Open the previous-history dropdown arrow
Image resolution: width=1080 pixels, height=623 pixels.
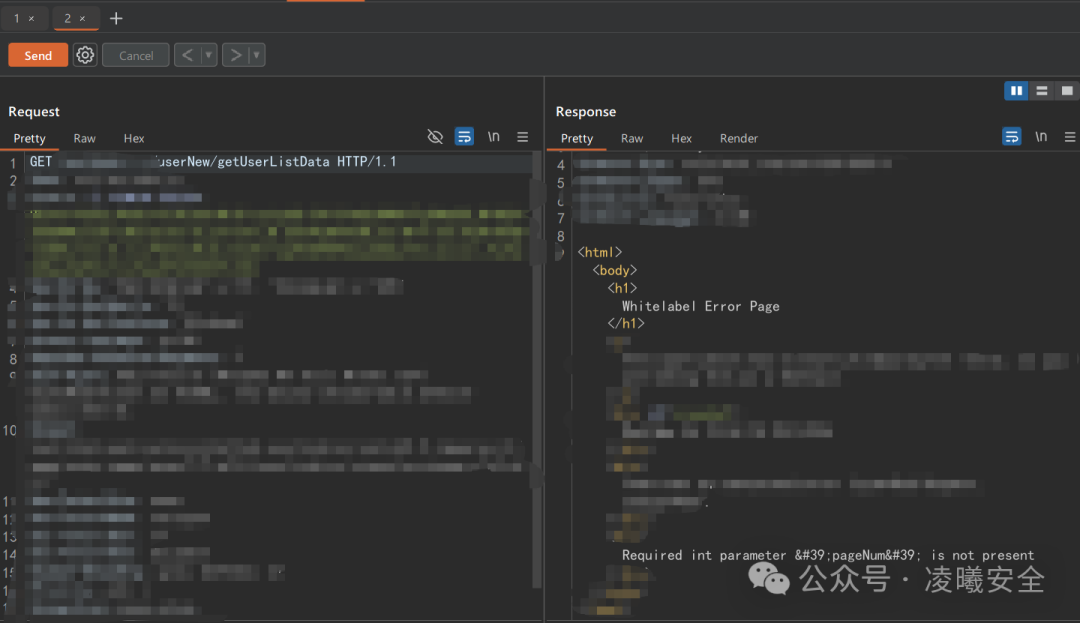[209, 55]
